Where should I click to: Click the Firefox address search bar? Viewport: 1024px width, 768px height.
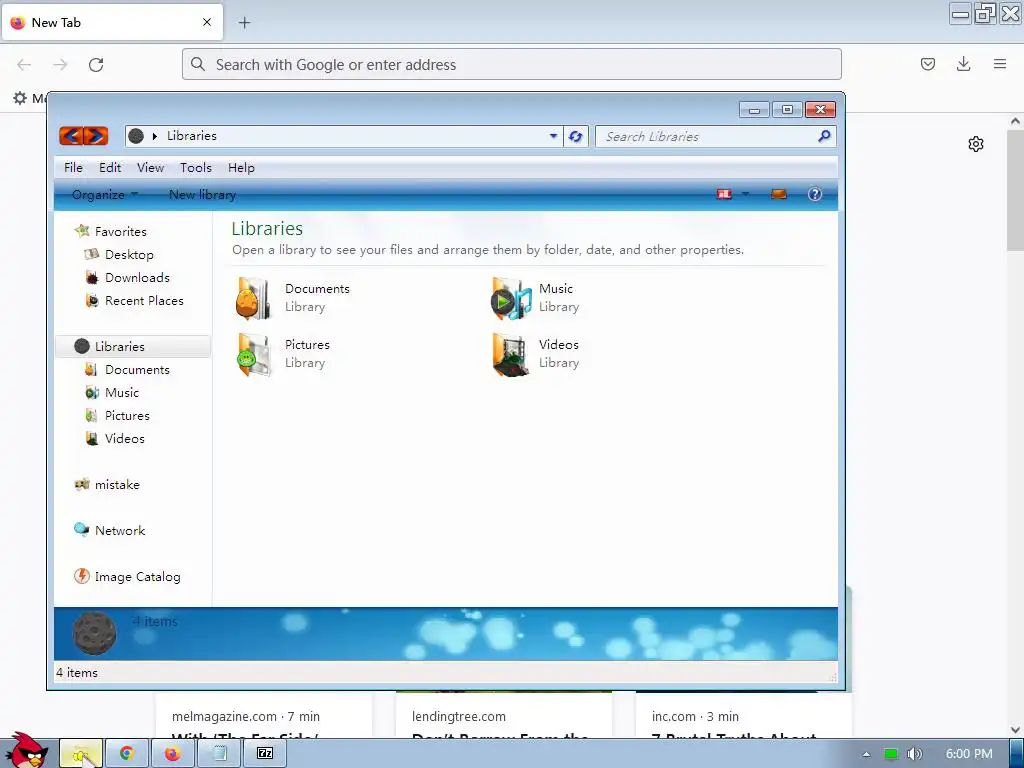click(512, 64)
